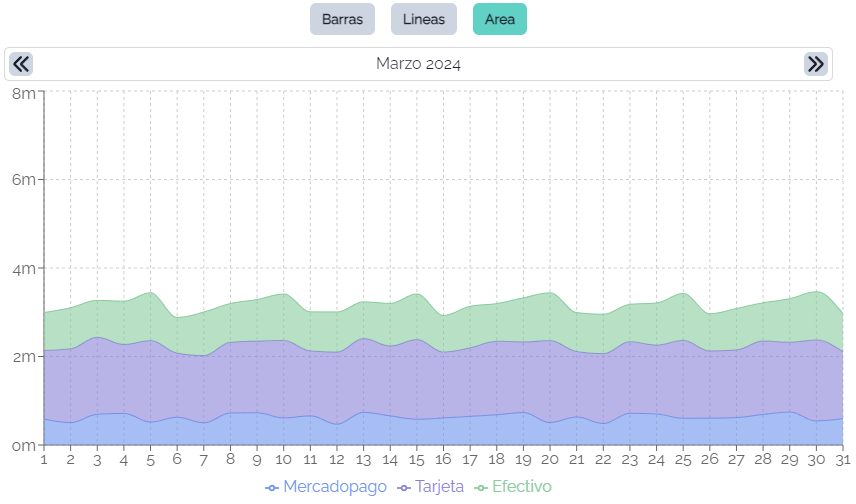This screenshot has height=504, width=856.
Task: Toggle Mercadopago series in legend
Action: click(x=326, y=487)
